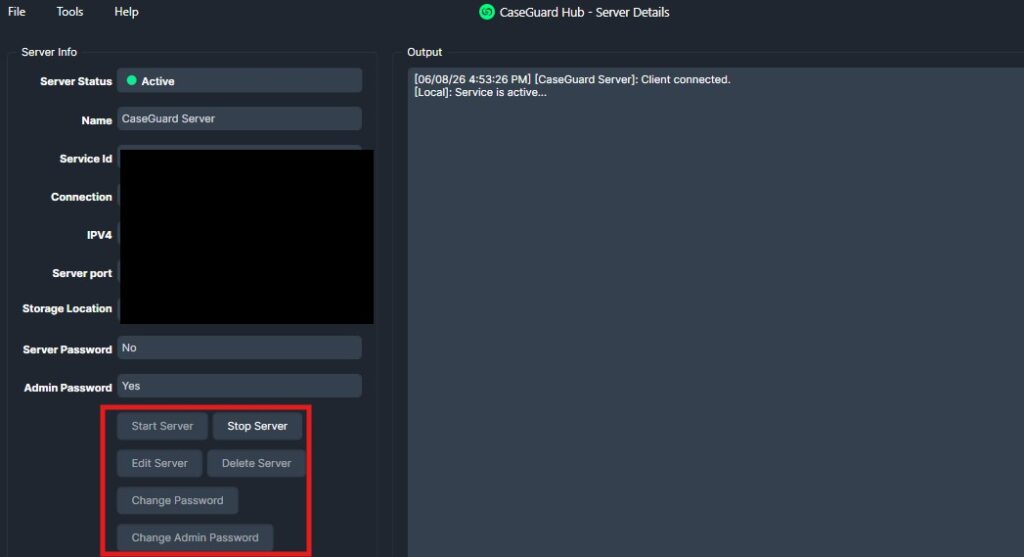The width and height of the screenshot is (1024, 557).
Task: Click the Output section header
Action: pos(424,52)
